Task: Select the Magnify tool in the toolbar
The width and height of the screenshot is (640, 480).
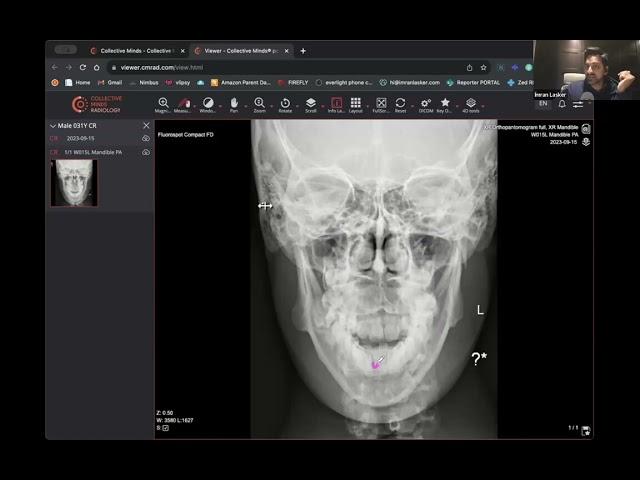Action: pos(163,103)
